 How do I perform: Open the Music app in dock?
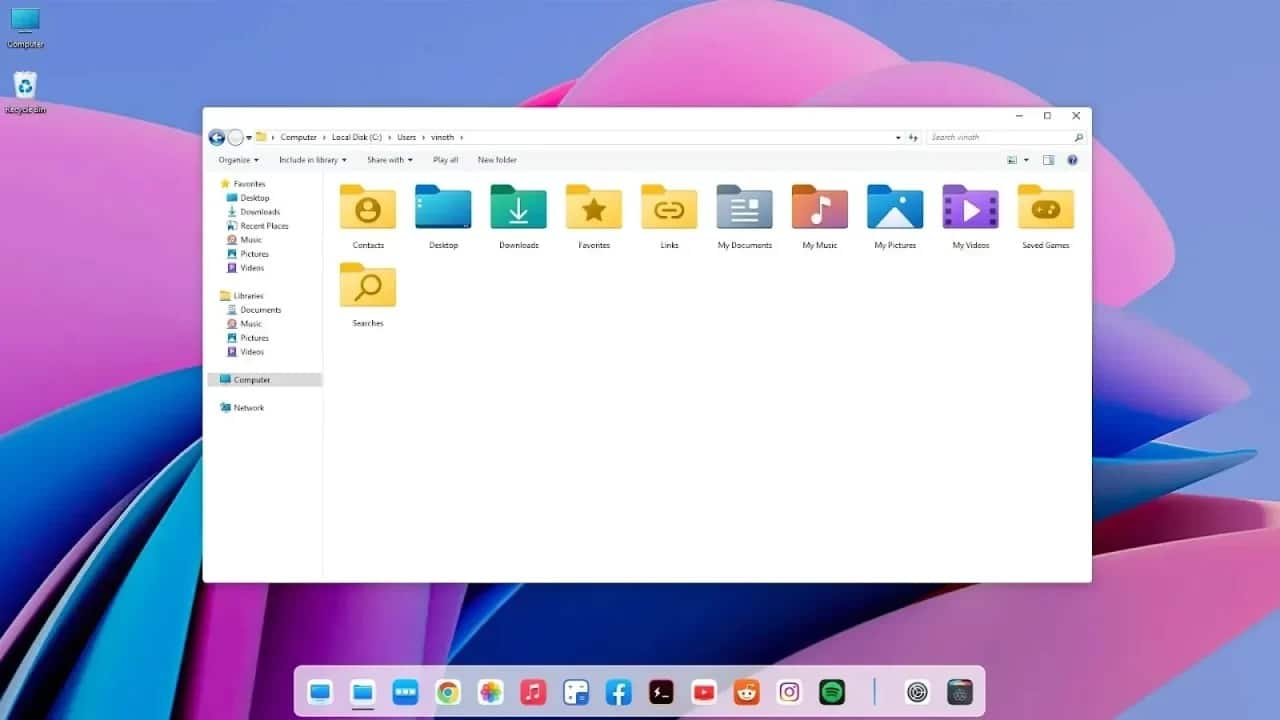[x=533, y=692]
